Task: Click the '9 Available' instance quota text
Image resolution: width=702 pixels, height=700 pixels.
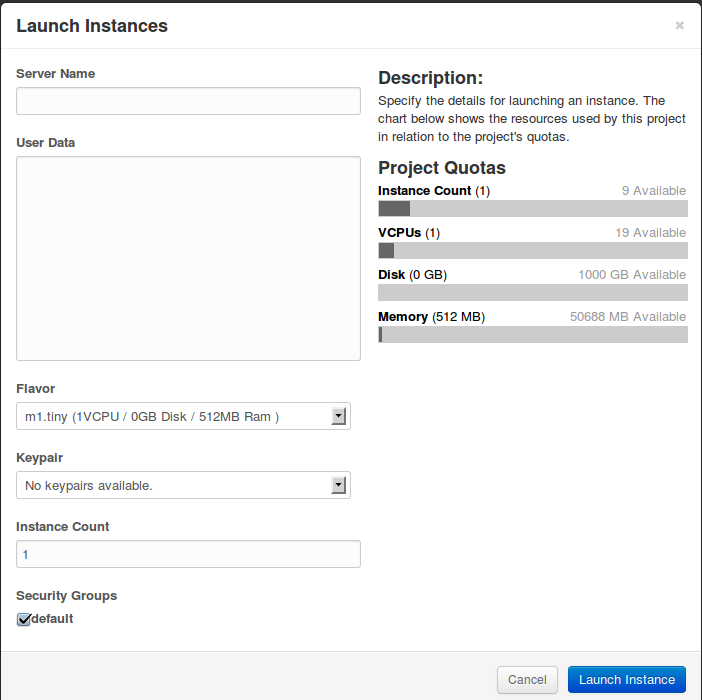Action: click(x=653, y=190)
